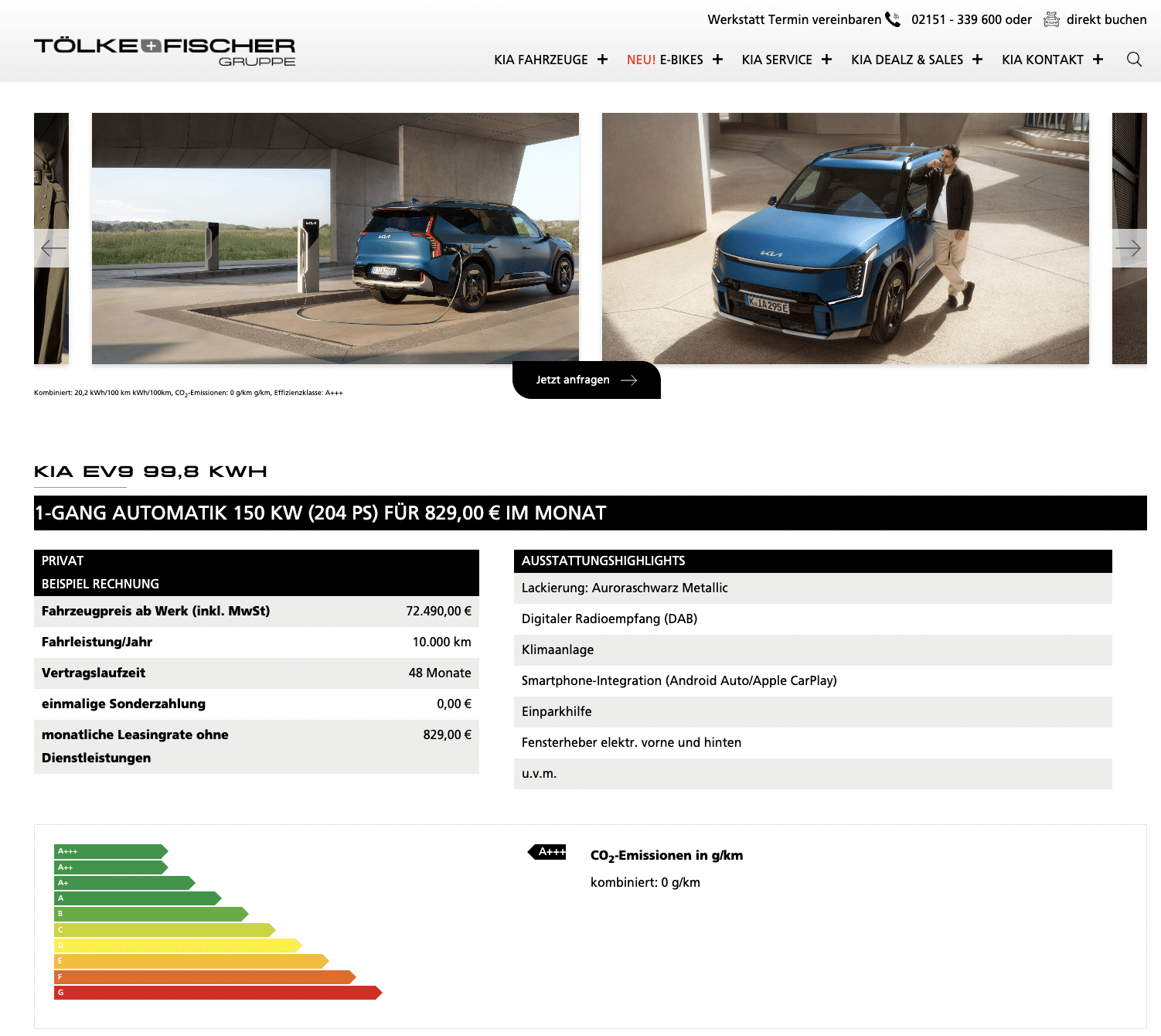Open NEU! E-BIKES menu

665,60
